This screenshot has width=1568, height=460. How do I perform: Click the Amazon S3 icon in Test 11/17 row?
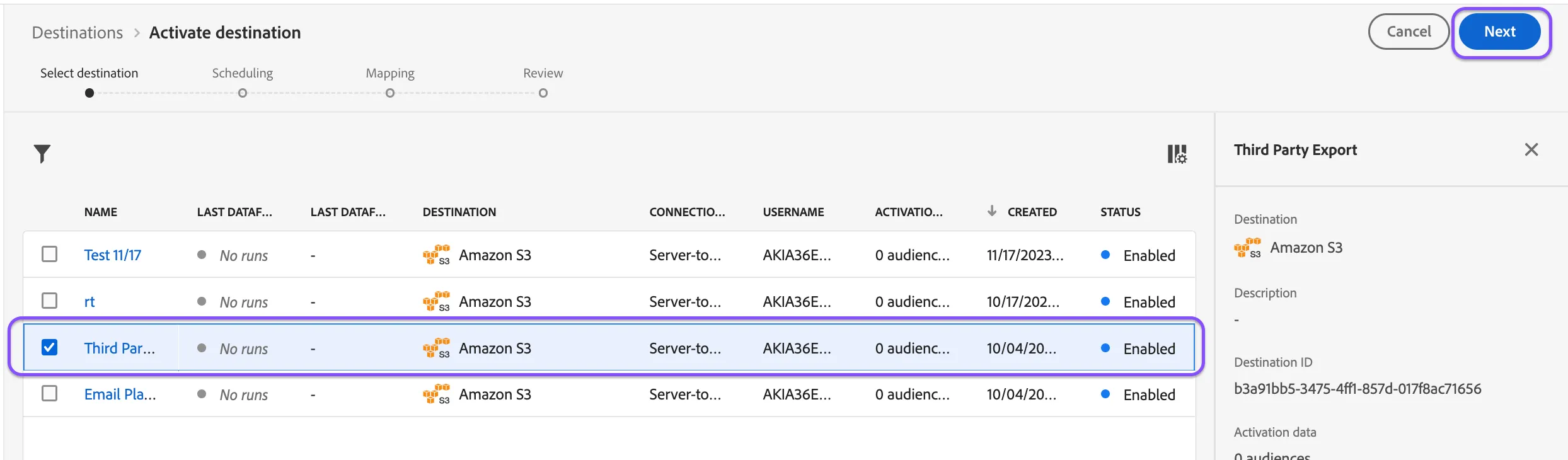[x=436, y=255]
